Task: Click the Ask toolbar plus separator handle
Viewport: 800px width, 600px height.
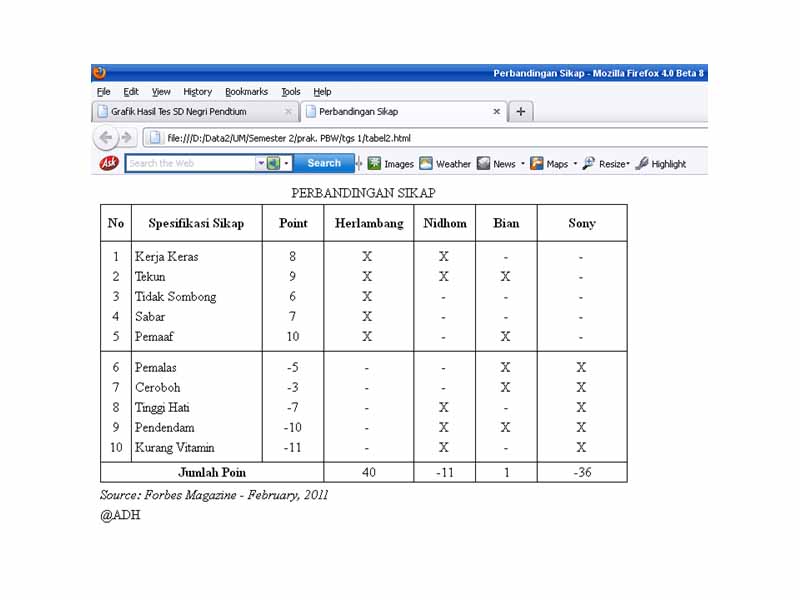Action: 359,163
